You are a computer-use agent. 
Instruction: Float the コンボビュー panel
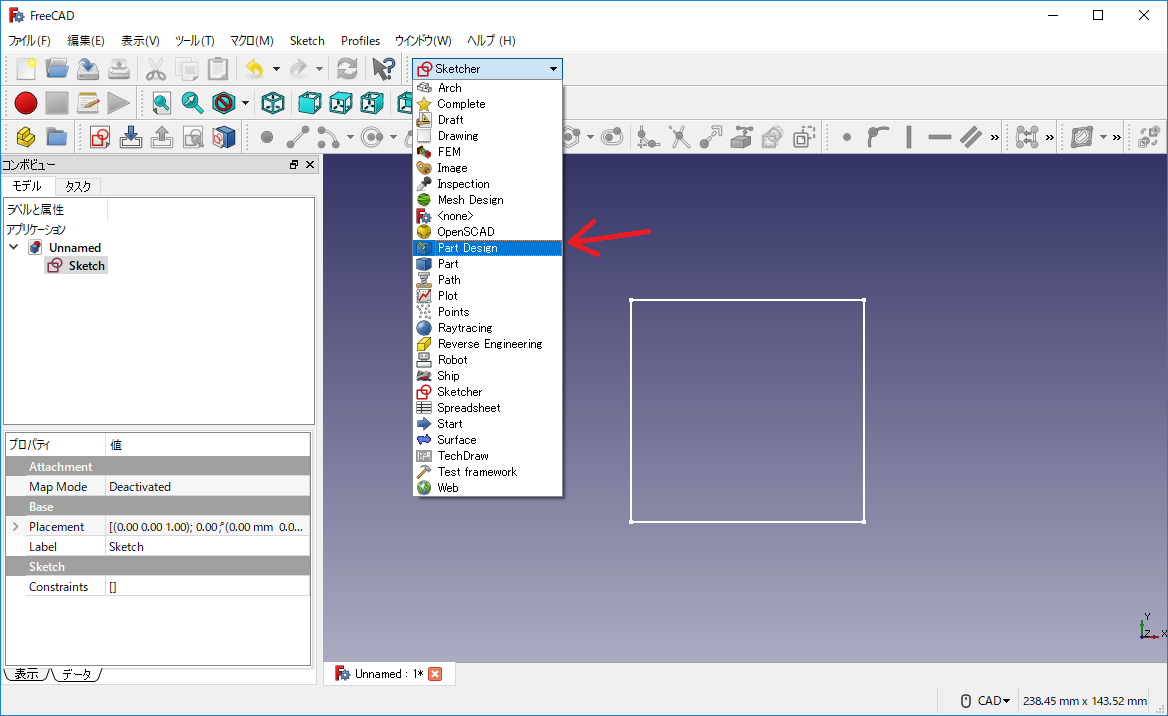pos(293,165)
